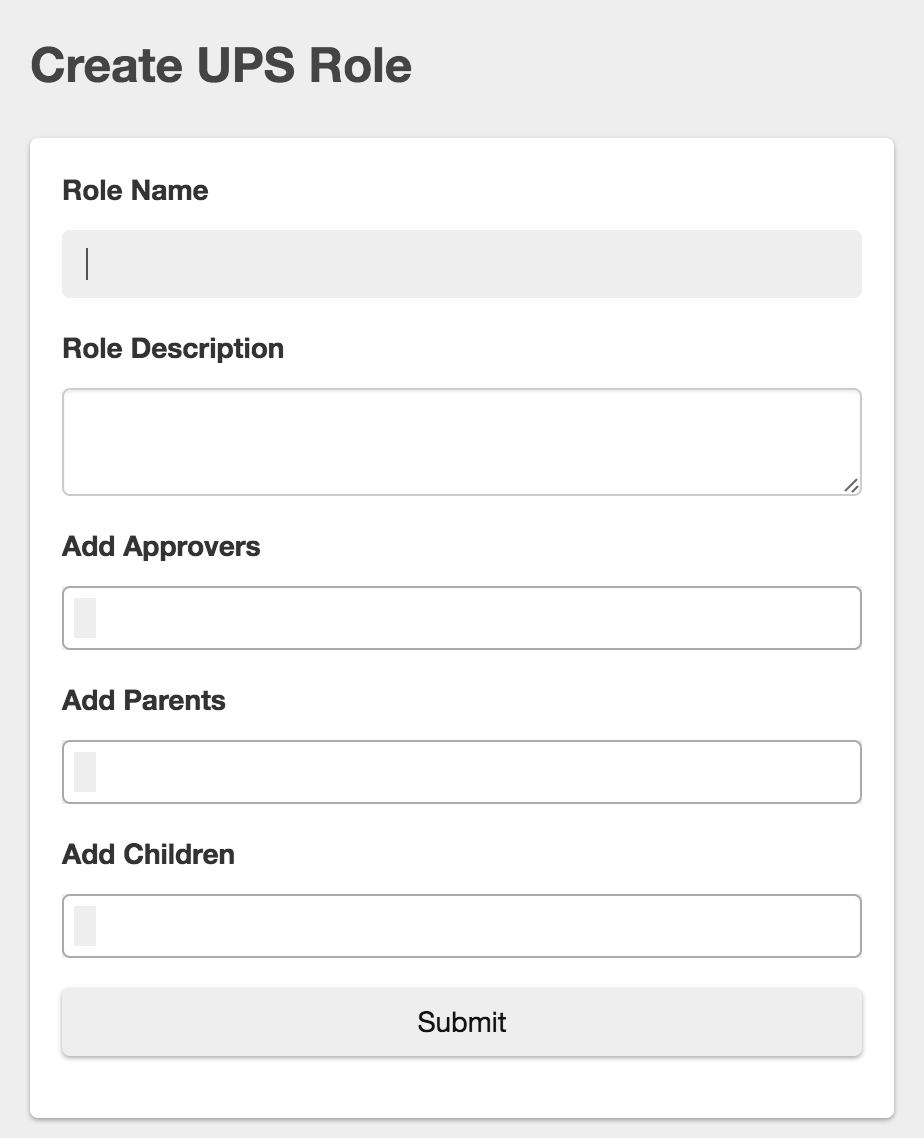
Task: Click the Add Children label
Action: point(148,855)
